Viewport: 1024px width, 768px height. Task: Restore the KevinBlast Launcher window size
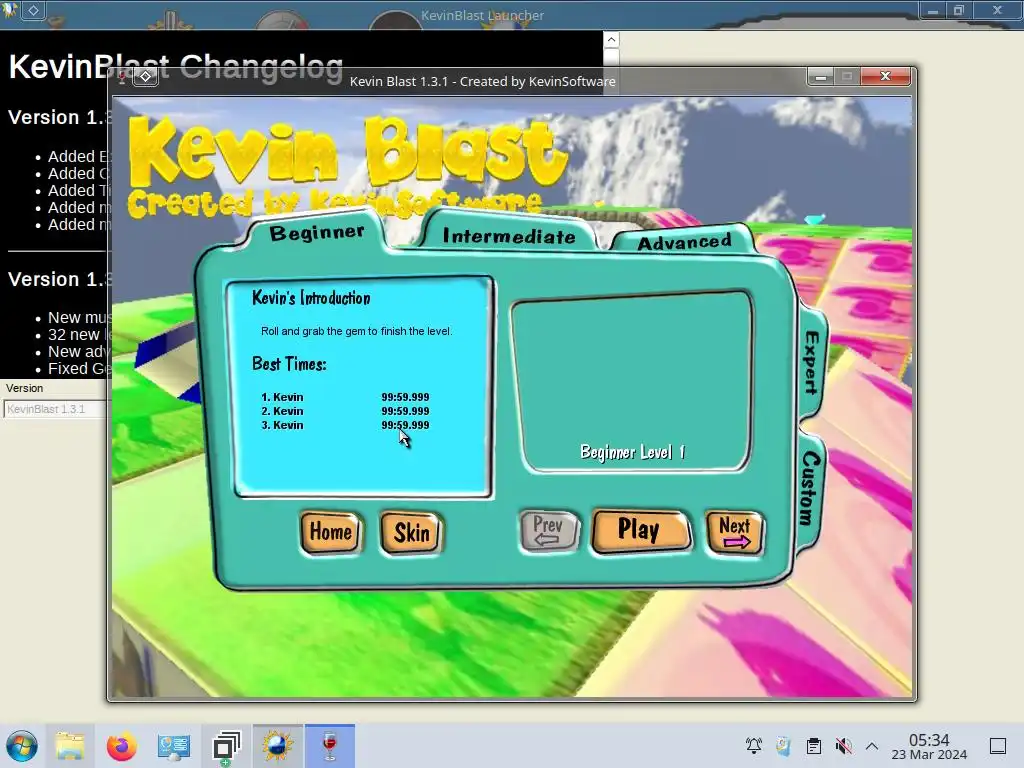click(x=959, y=10)
